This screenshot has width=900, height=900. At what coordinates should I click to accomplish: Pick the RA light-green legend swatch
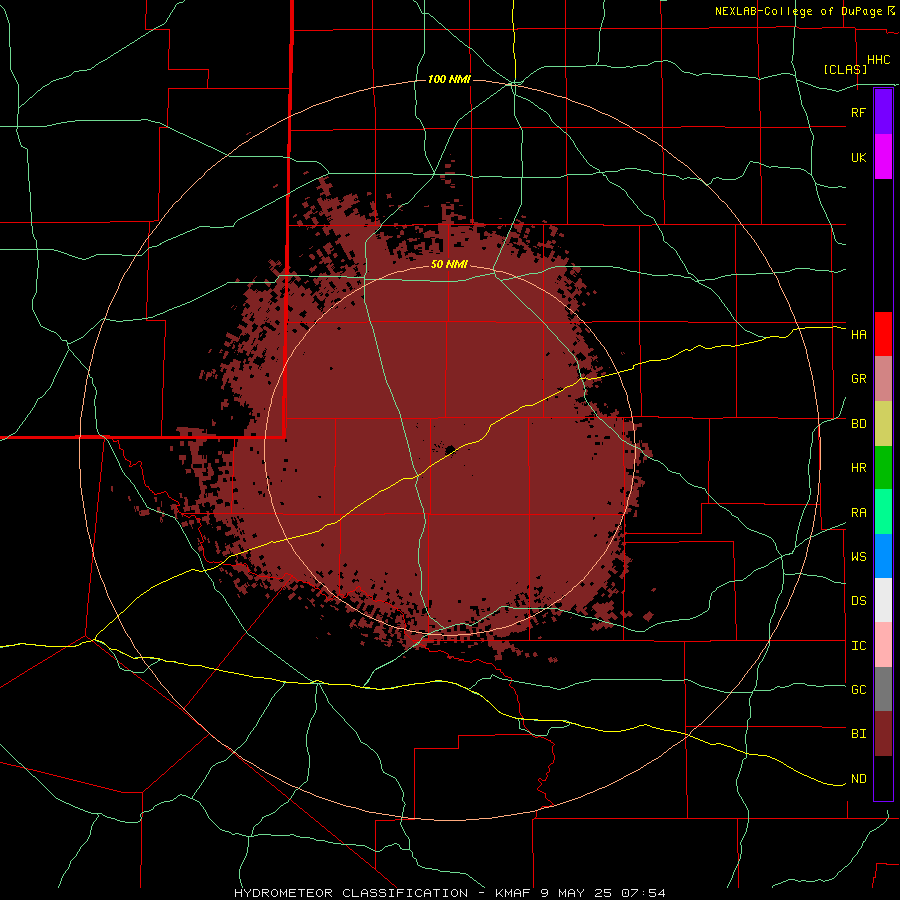[883, 512]
